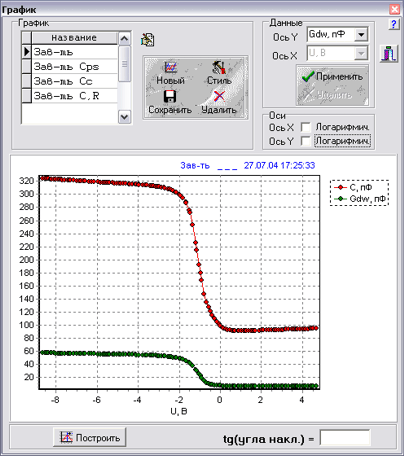Open the Ось Y Gdw, пФ dropdown
The image size is (404, 456).
tap(361, 34)
